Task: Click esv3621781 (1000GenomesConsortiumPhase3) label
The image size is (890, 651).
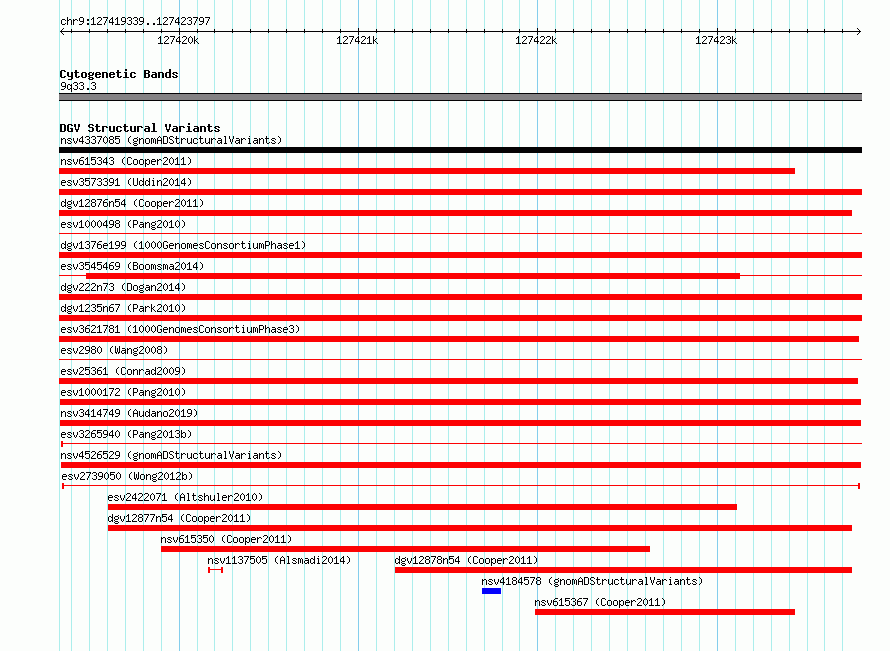Action: [180, 329]
